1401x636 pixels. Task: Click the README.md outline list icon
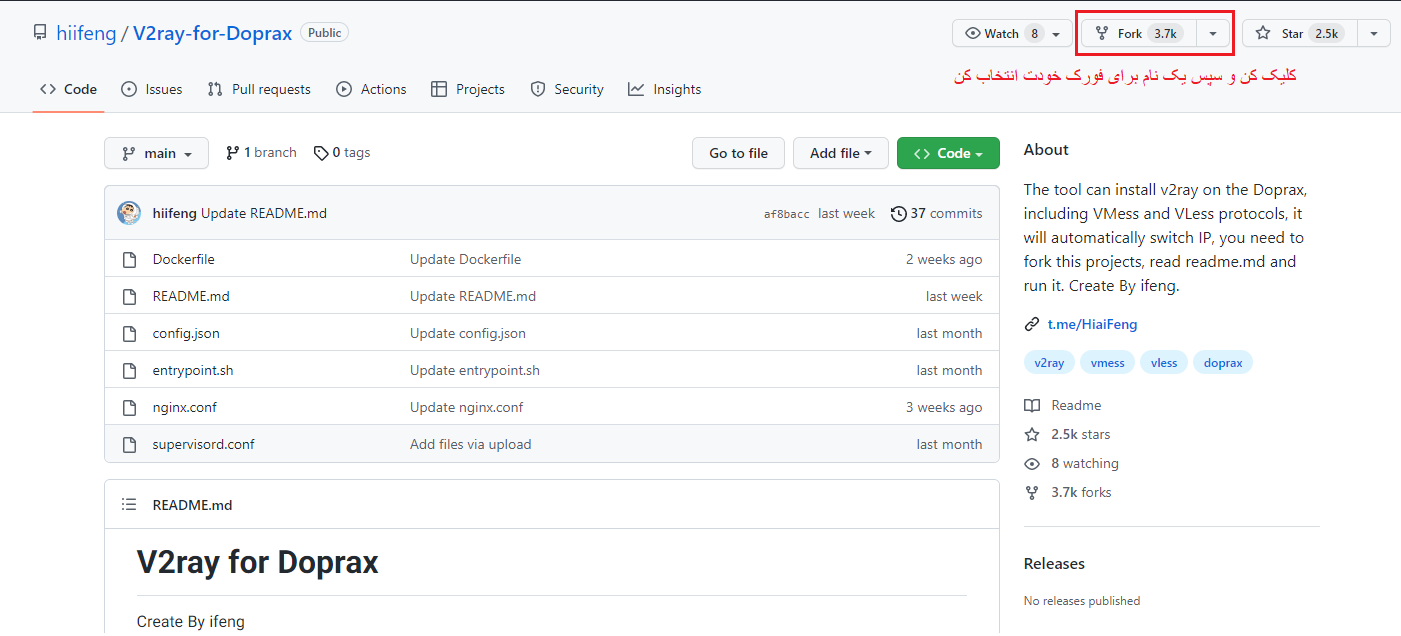129,505
